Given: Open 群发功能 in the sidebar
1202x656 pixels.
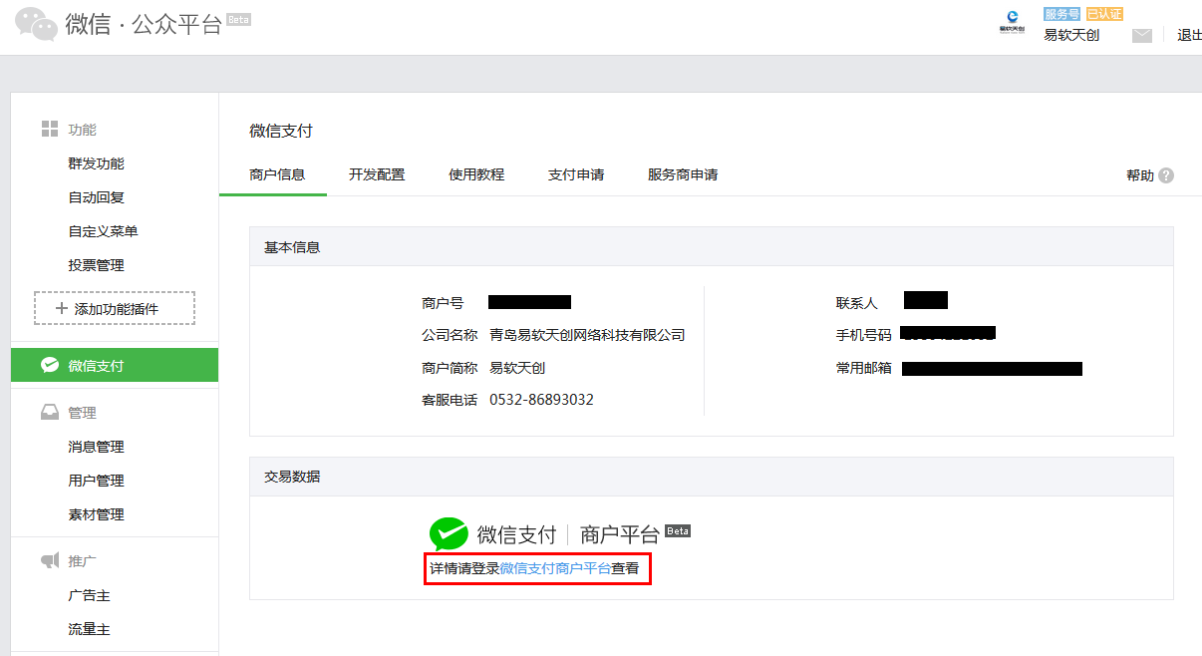Looking at the screenshot, I should click(96, 163).
